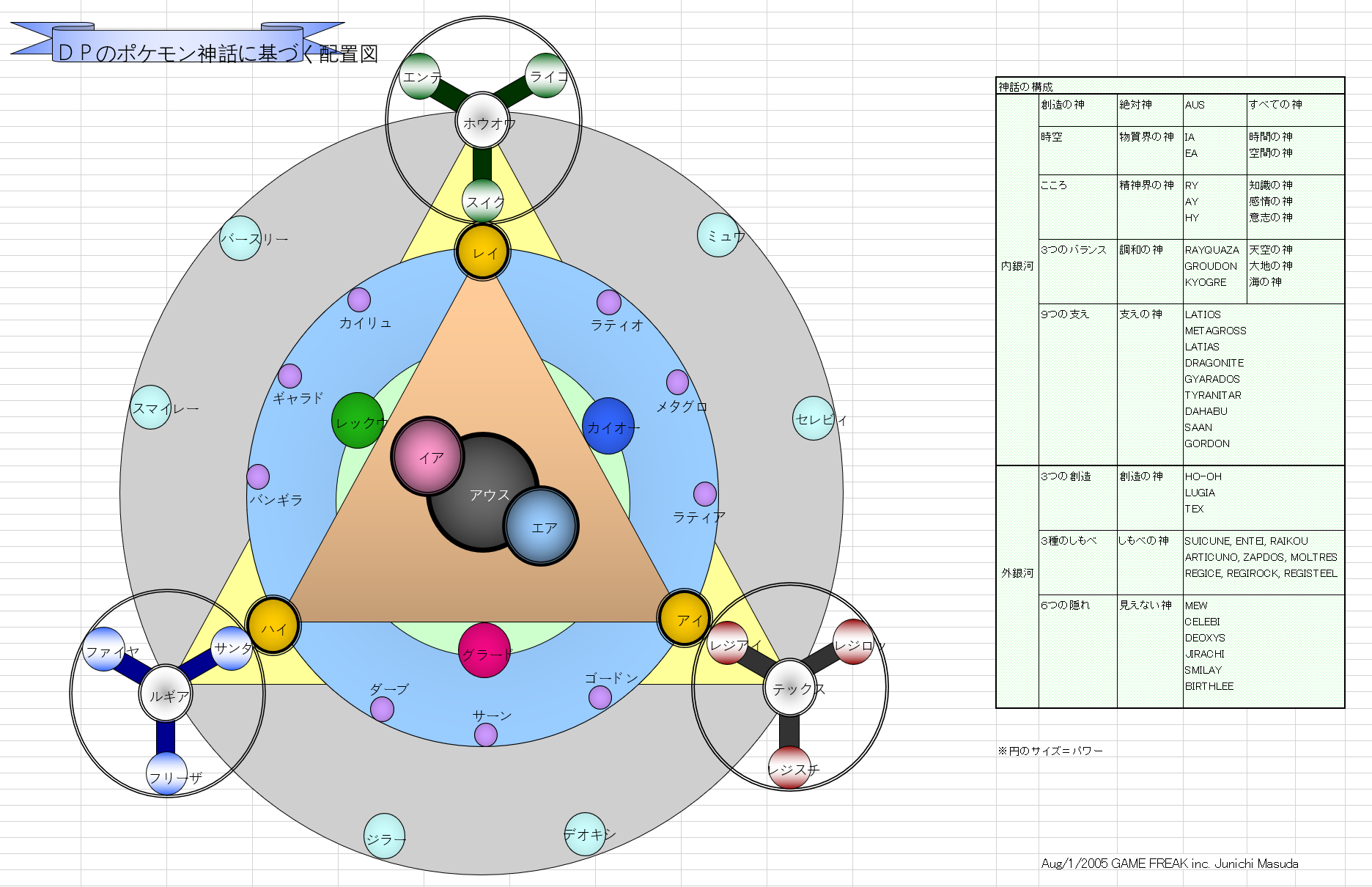The height and width of the screenshot is (887, 1372).
Task: Click the purple dot below サーン
Action: (x=486, y=735)
